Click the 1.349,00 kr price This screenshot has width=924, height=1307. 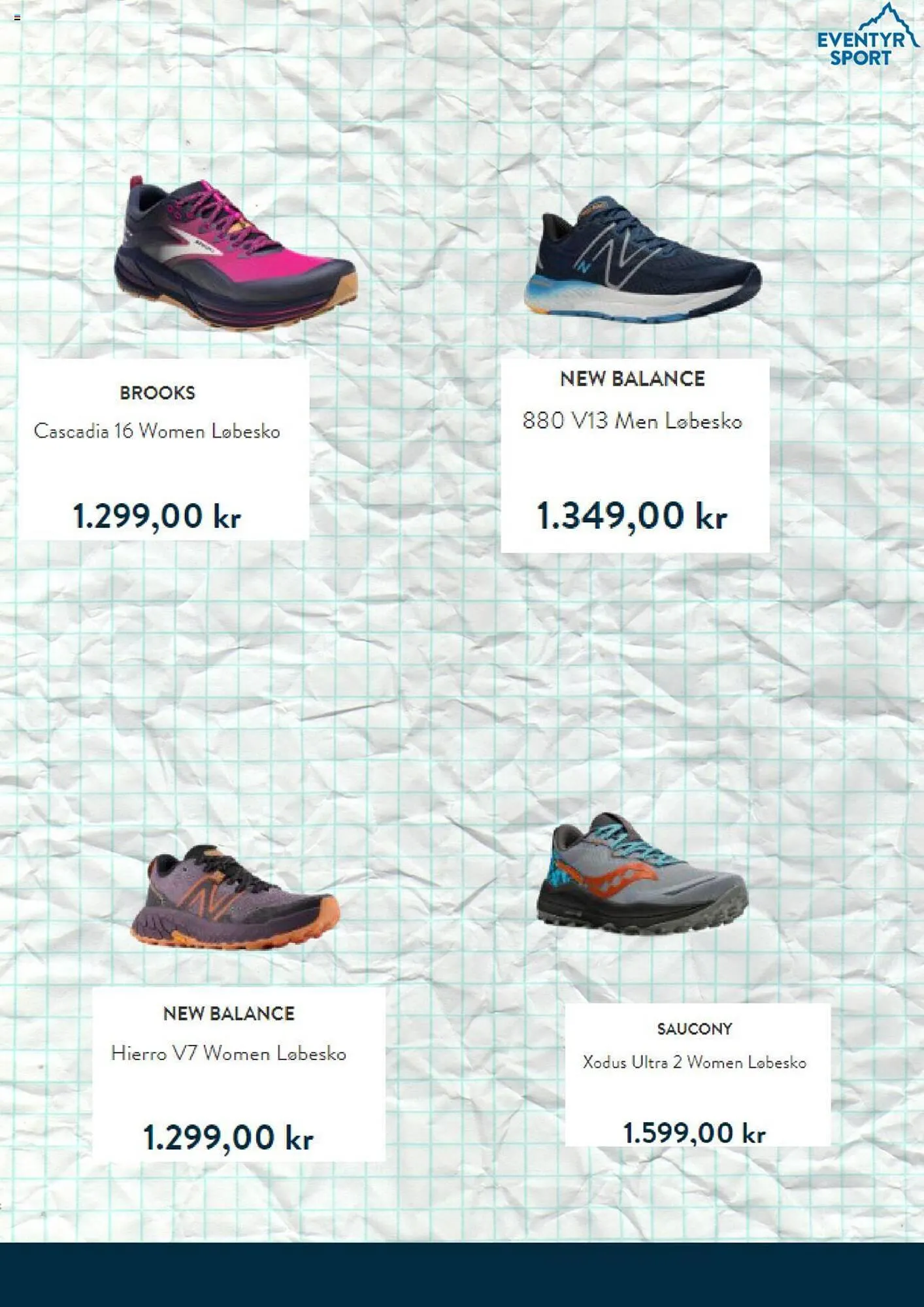[632, 516]
